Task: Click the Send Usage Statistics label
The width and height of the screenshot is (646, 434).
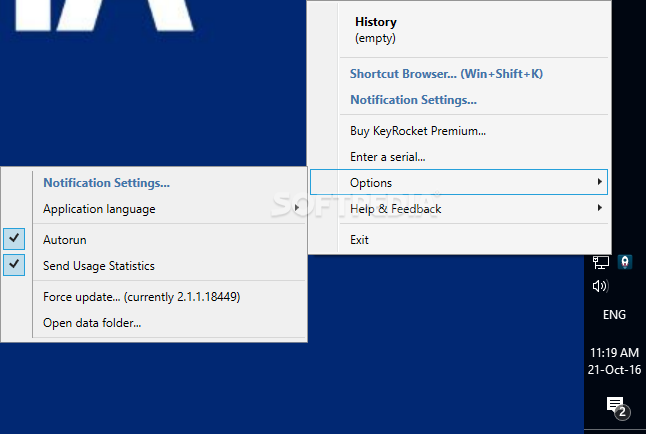Action: click(x=99, y=266)
